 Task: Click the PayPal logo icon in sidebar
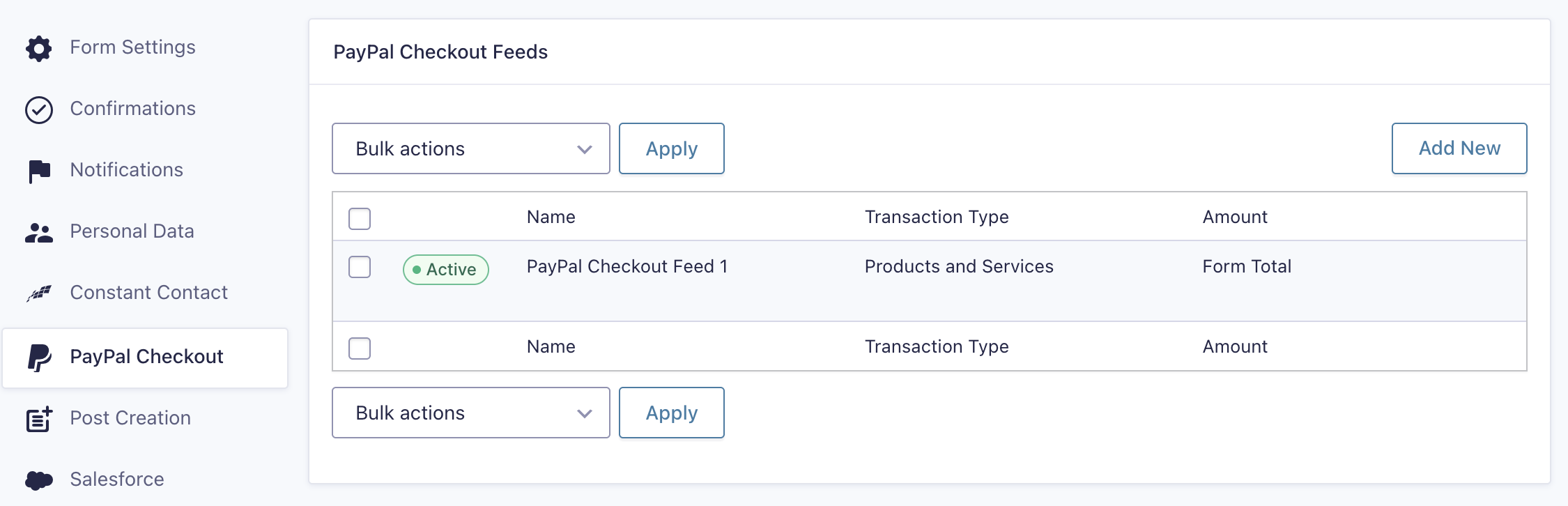click(39, 358)
